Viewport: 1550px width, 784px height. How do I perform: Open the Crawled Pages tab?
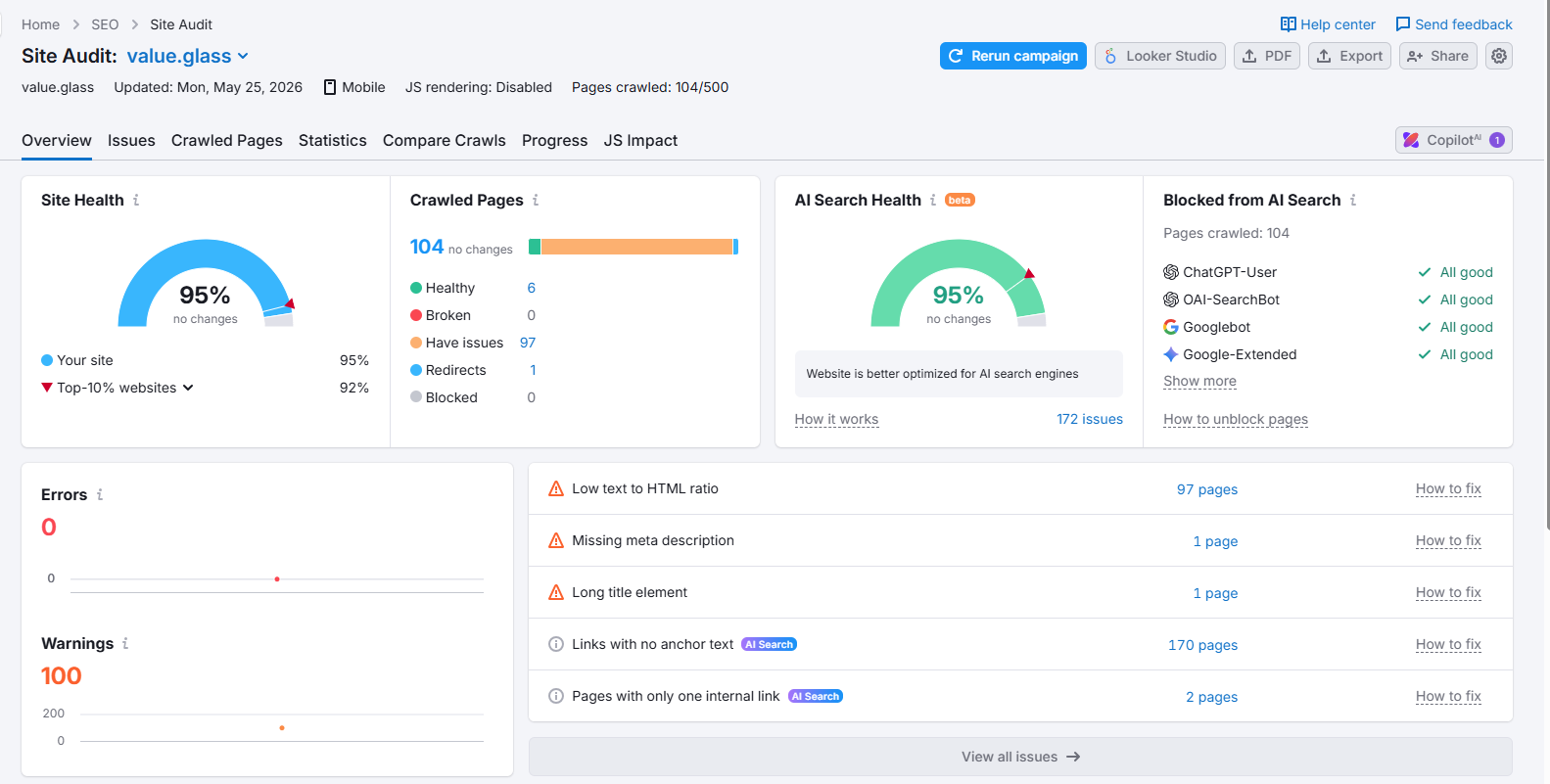[x=227, y=140]
